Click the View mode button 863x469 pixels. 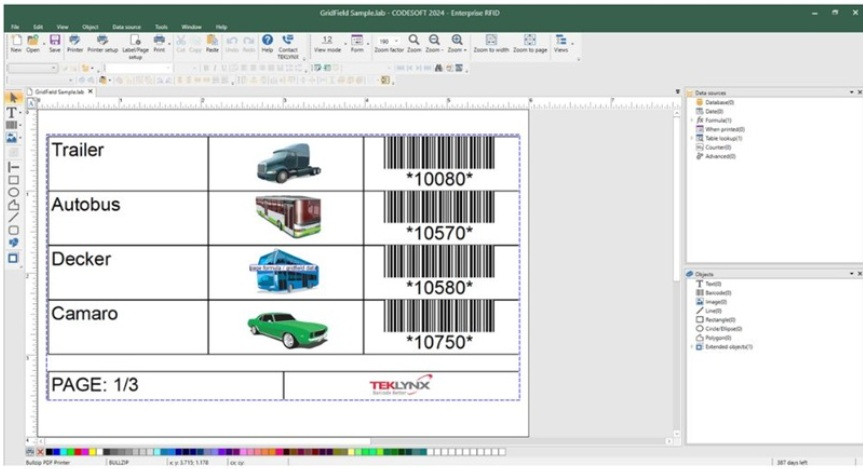tap(327, 43)
